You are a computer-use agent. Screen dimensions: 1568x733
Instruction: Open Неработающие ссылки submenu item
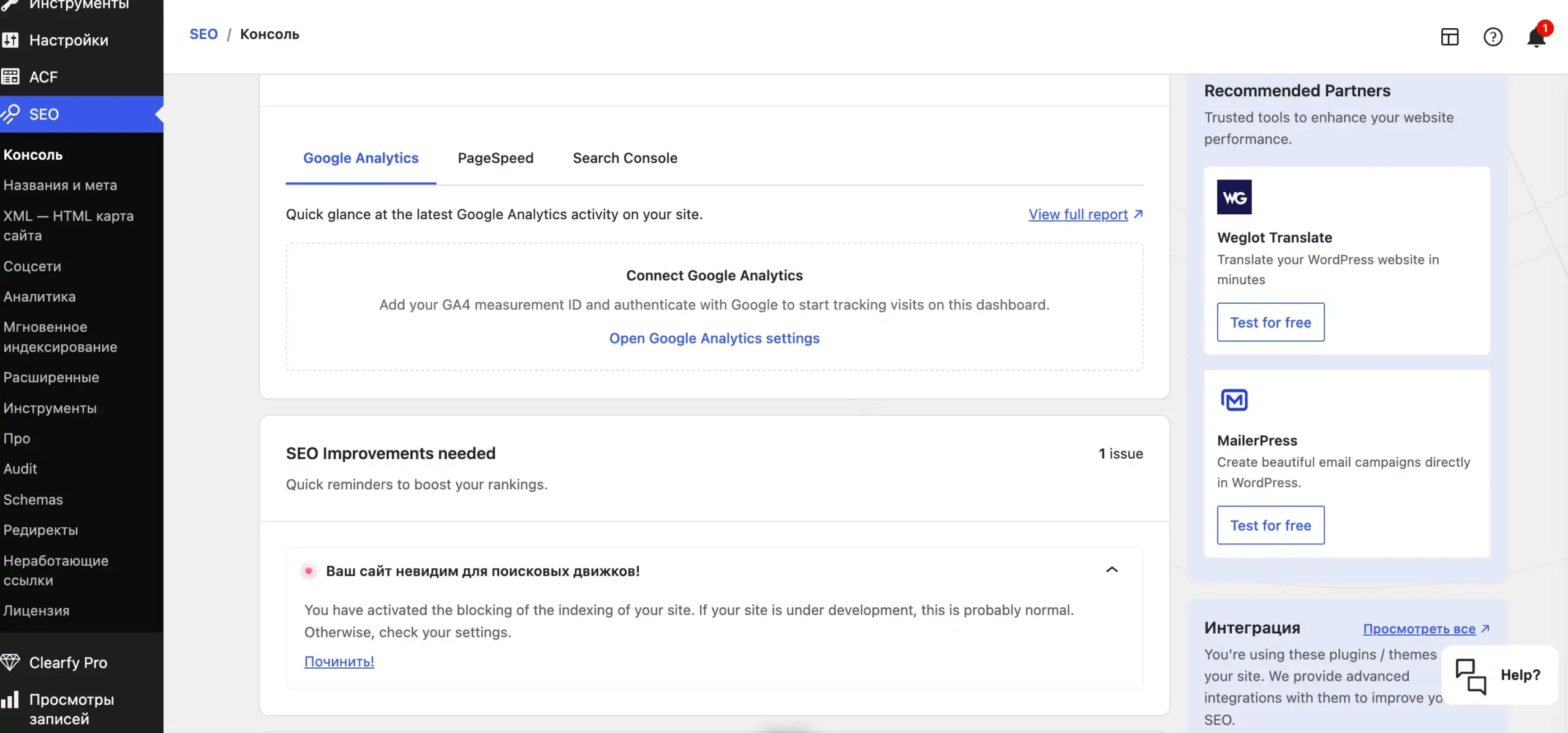click(56, 570)
